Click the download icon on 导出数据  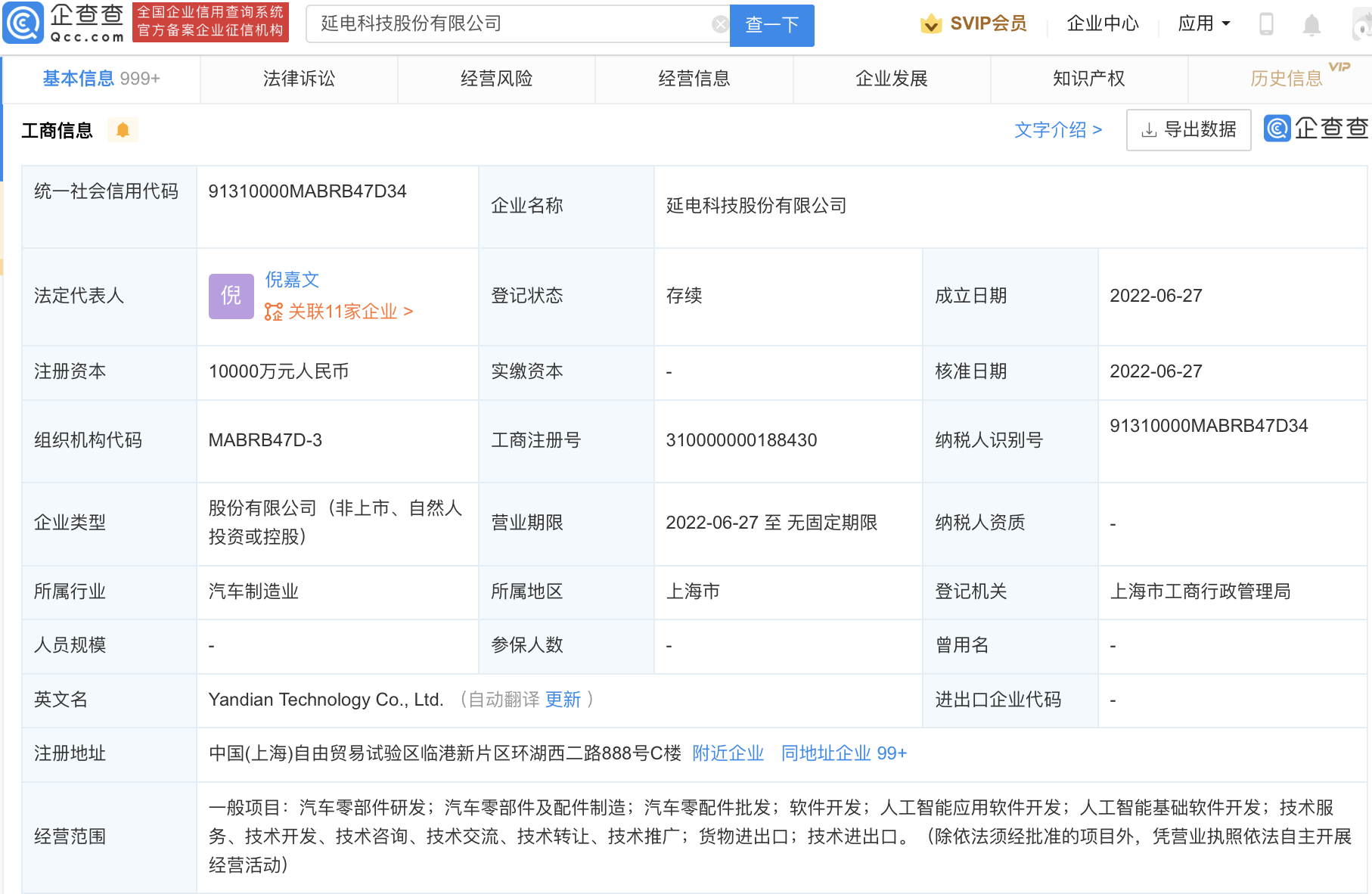coord(1149,129)
